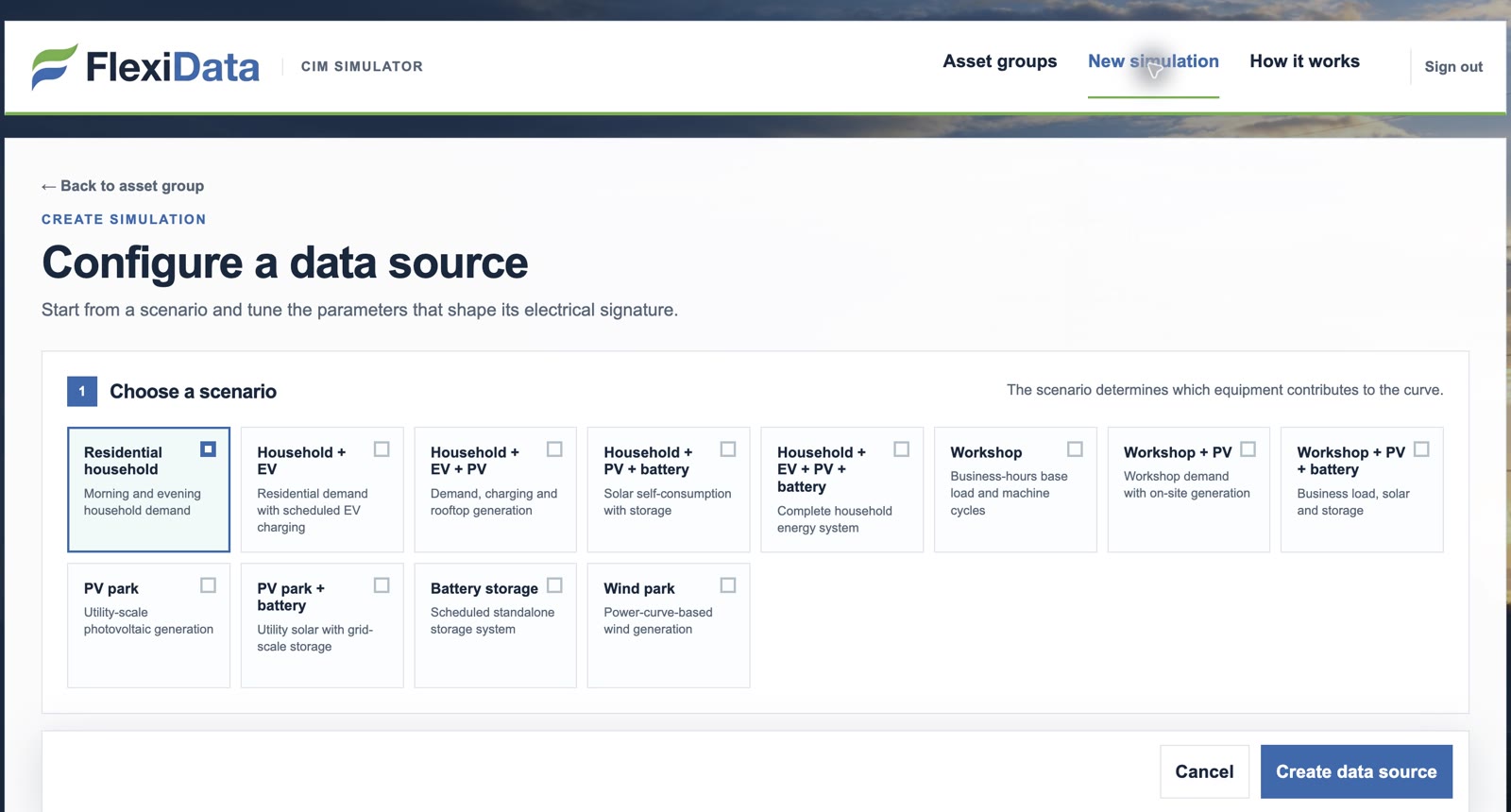Check the Workshop + PV checkbox

(x=1248, y=449)
